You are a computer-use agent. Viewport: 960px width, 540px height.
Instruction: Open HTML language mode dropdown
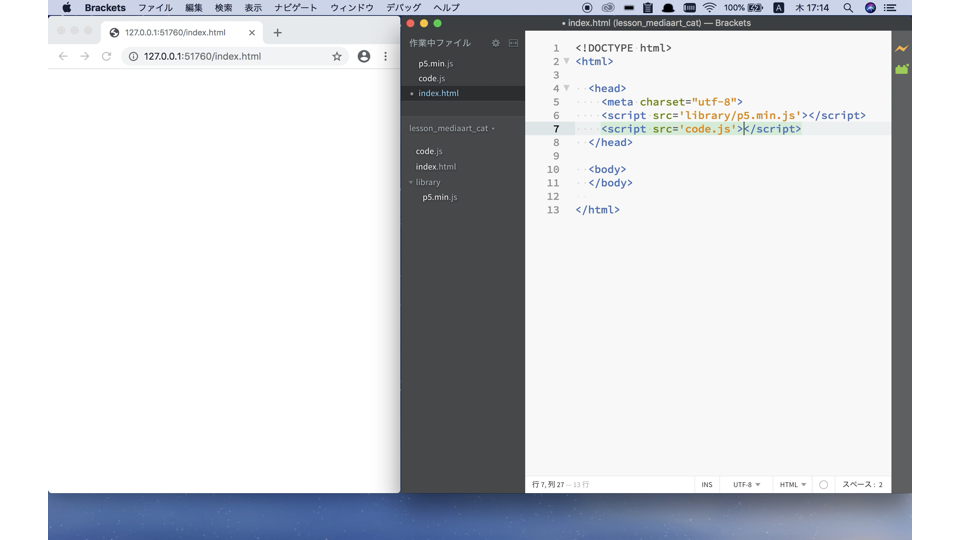(x=792, y=484)
